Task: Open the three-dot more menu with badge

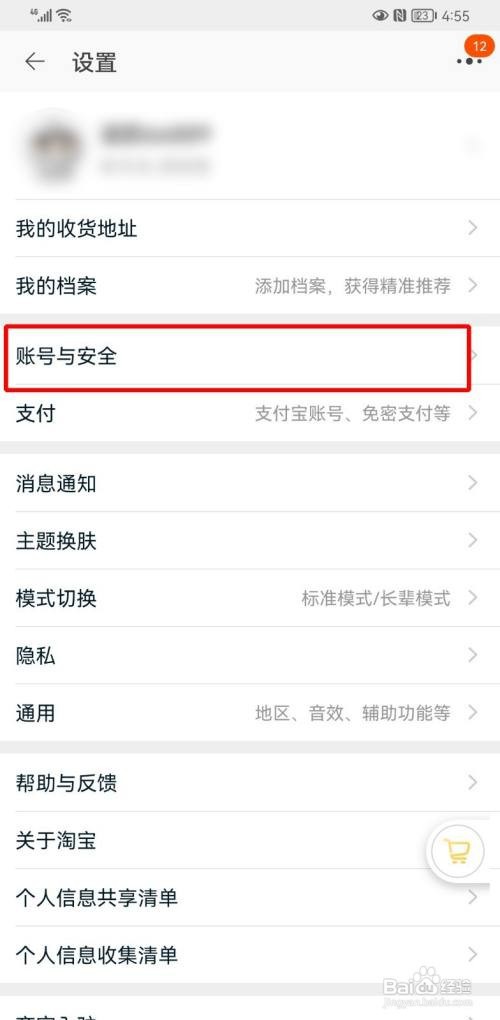Action: [469, 60]
